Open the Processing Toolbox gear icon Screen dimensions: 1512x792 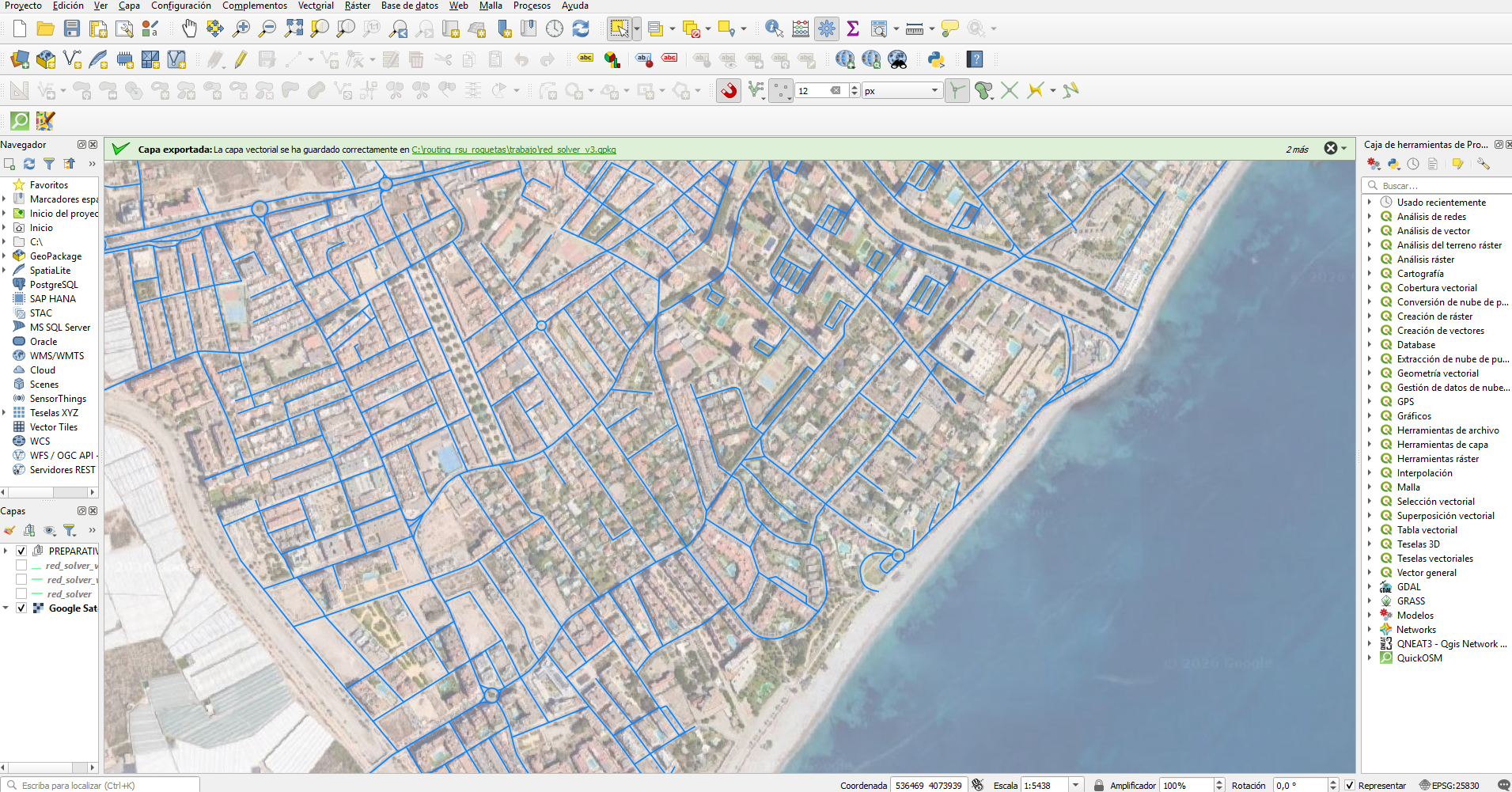click(x=827, y=29)
